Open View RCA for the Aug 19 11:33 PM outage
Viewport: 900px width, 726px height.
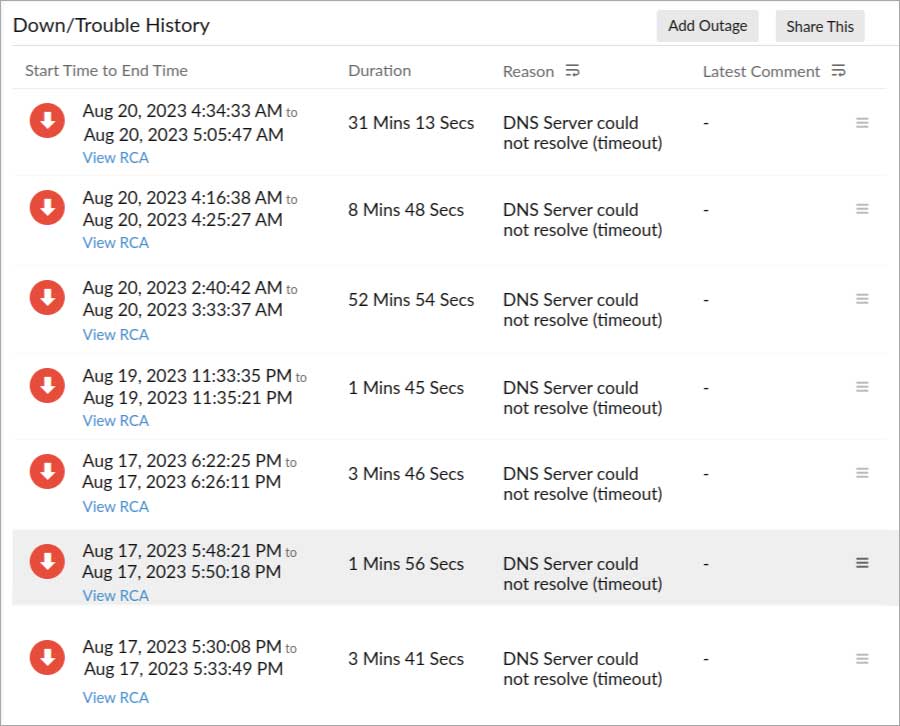point(115,420)
